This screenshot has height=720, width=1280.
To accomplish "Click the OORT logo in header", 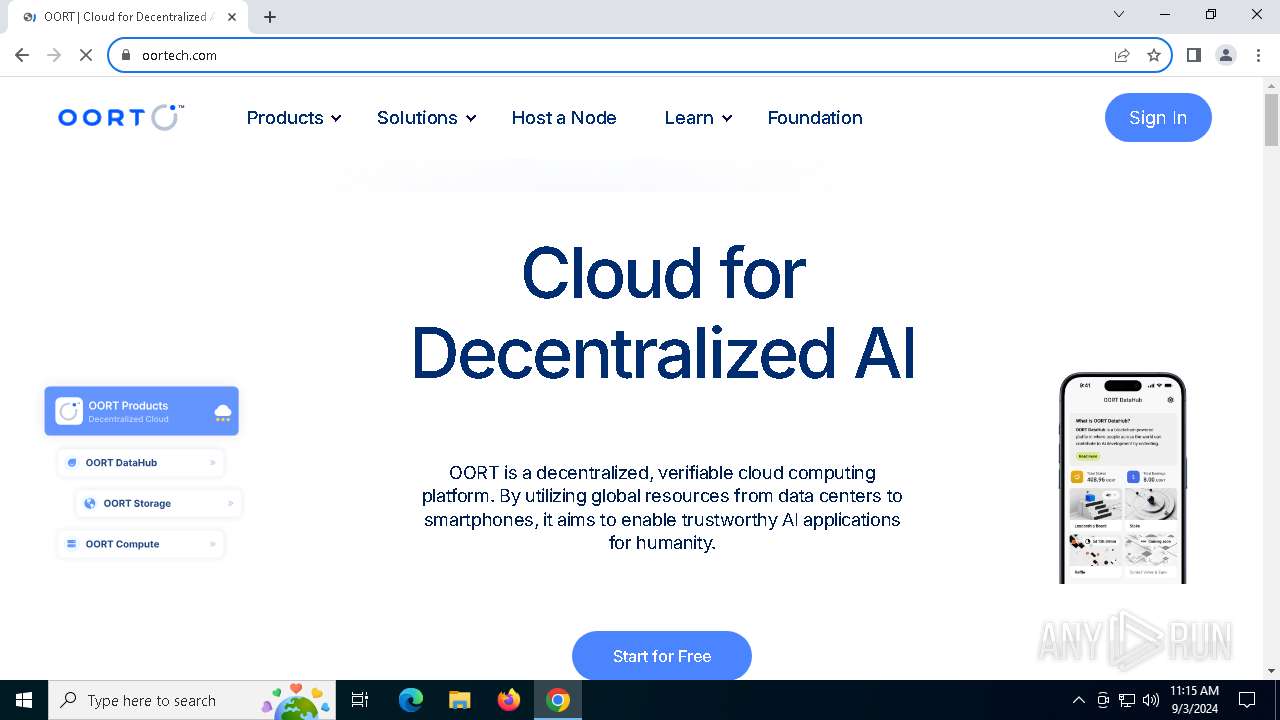I will point(121,118).
